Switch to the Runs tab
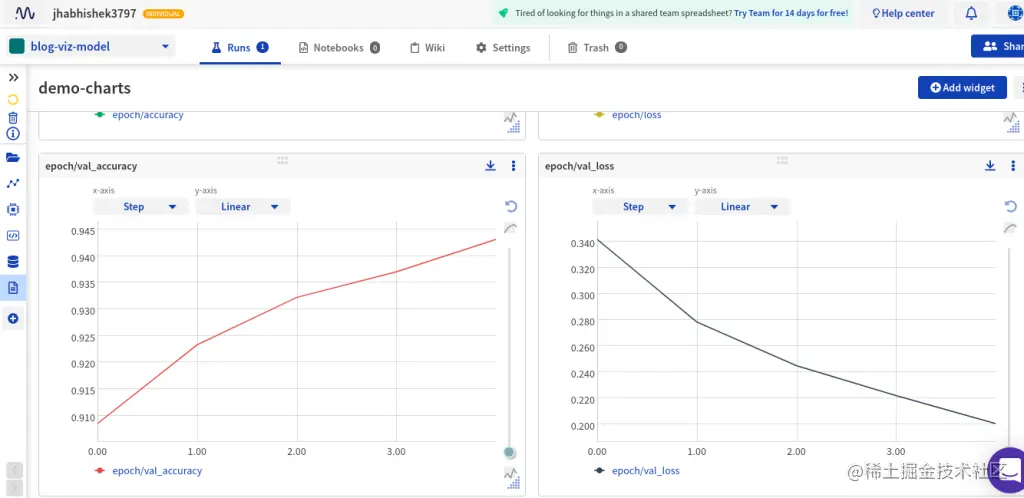The image size is (1024, 498). [x=240, y=48]
